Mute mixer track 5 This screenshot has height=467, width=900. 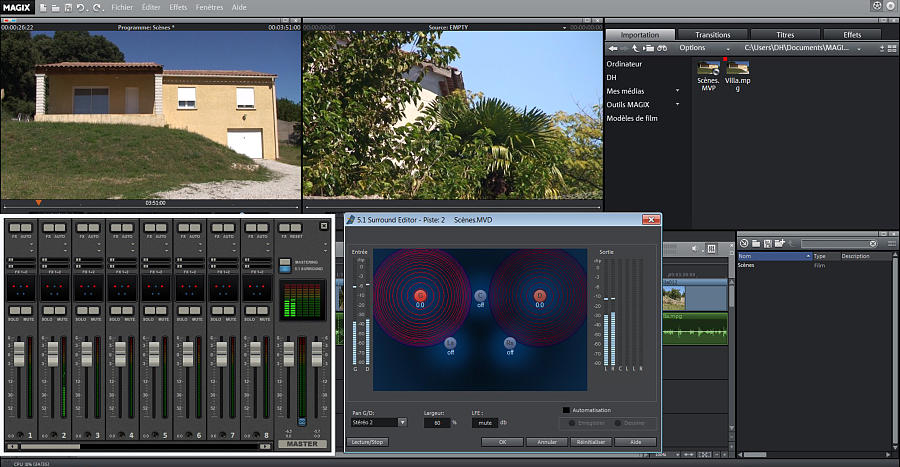click(x=163, y=311)
